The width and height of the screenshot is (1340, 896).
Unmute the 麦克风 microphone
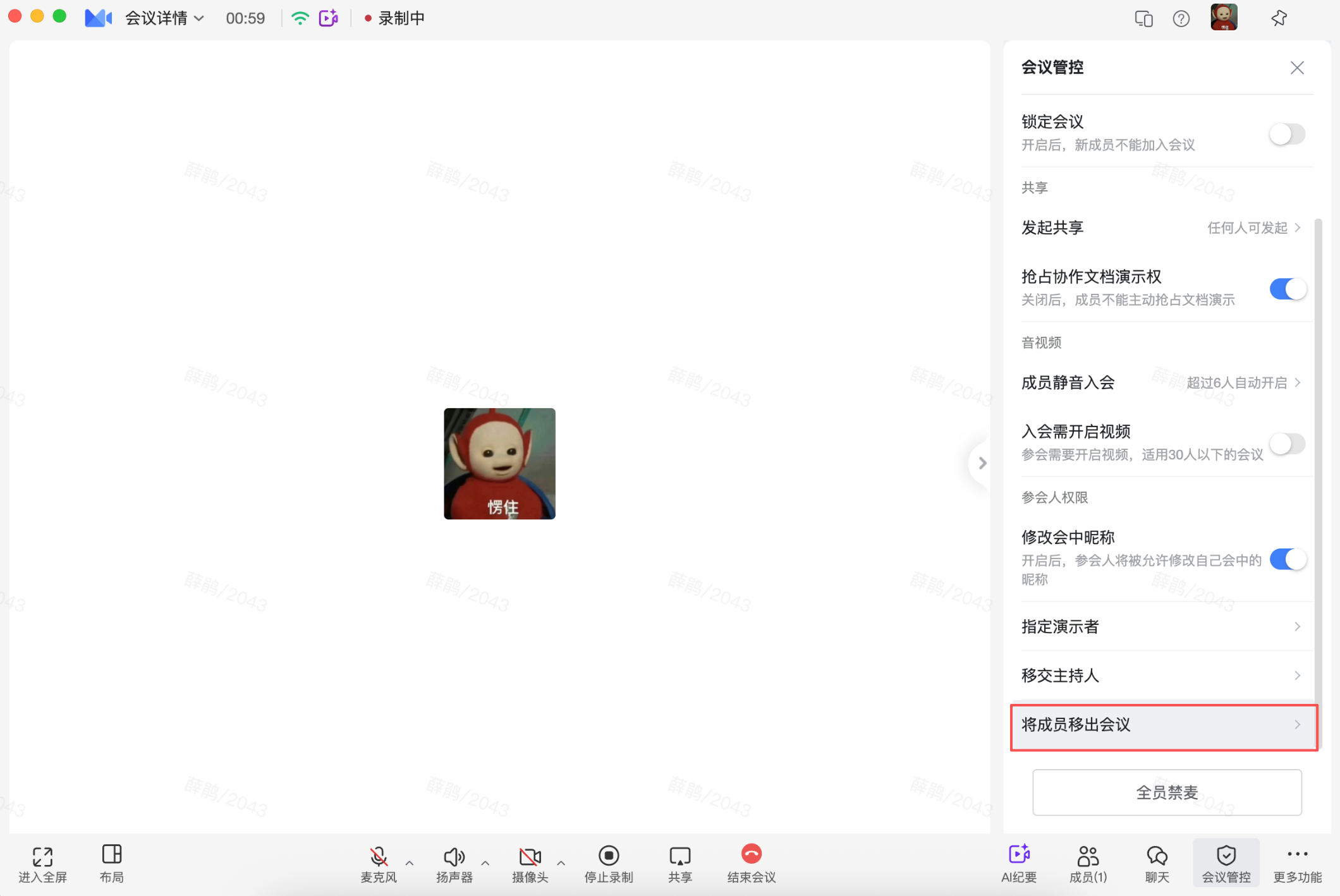pos(379,864)
